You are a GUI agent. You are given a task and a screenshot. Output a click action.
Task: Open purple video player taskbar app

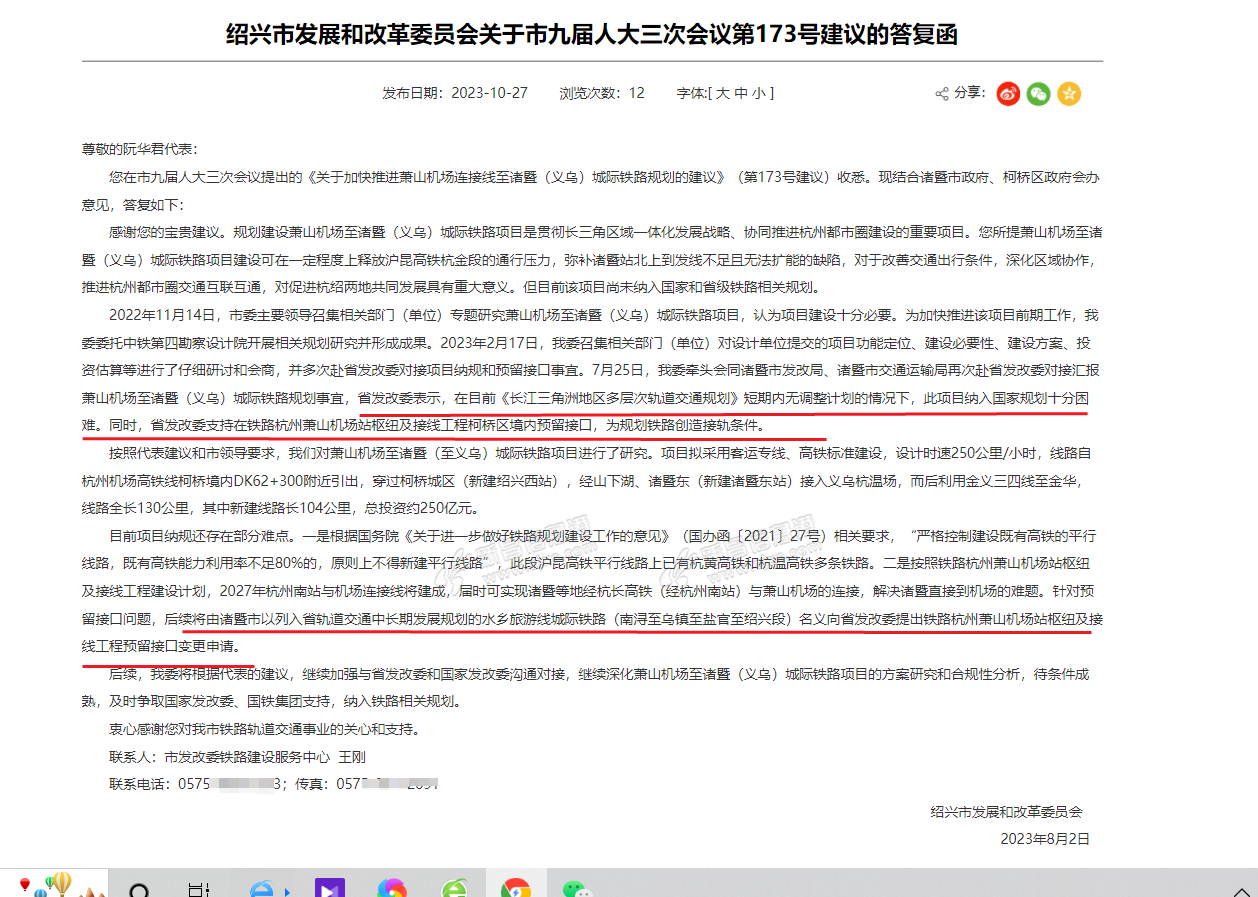(x=329, y=889)
